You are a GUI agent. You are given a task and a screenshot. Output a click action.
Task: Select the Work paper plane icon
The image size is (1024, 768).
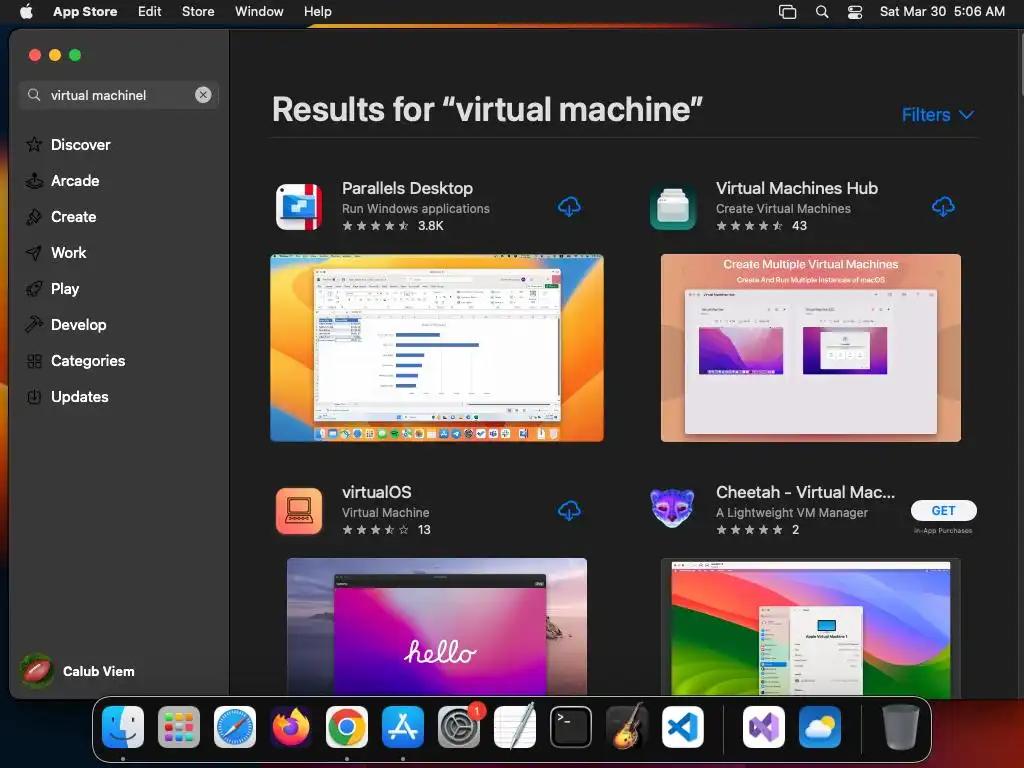tap(34, 253)
